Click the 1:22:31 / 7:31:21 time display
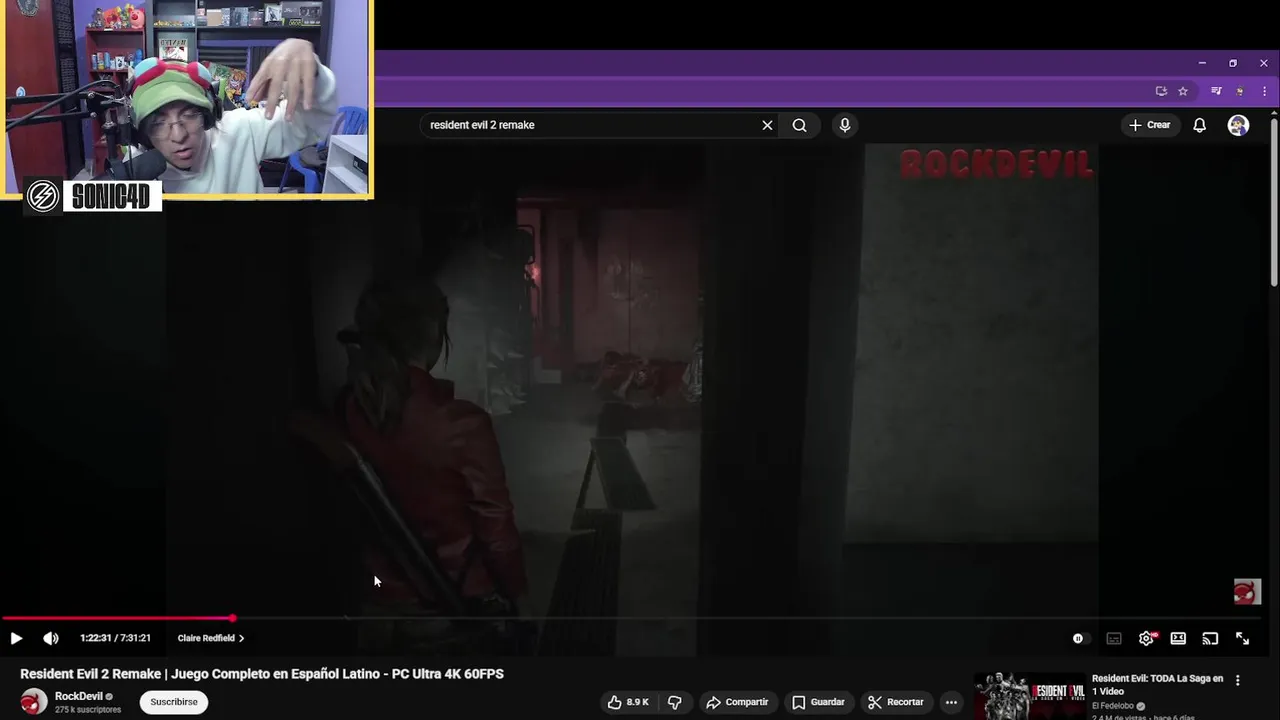 [x=115, y=638]
